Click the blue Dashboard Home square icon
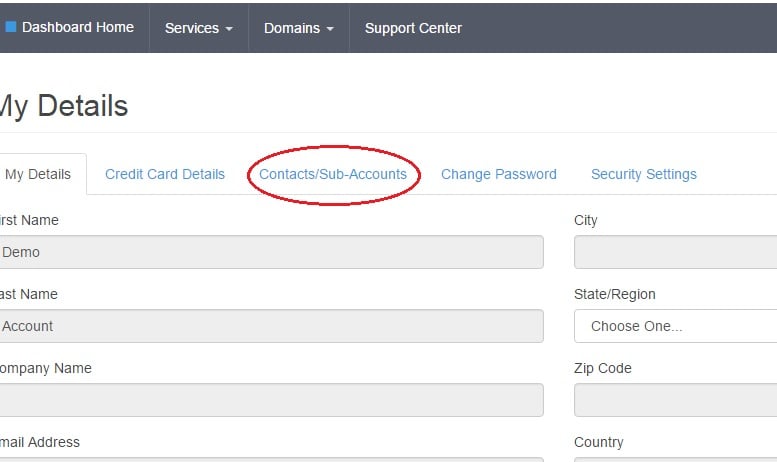Screen dimensions: 777x462 11,27
